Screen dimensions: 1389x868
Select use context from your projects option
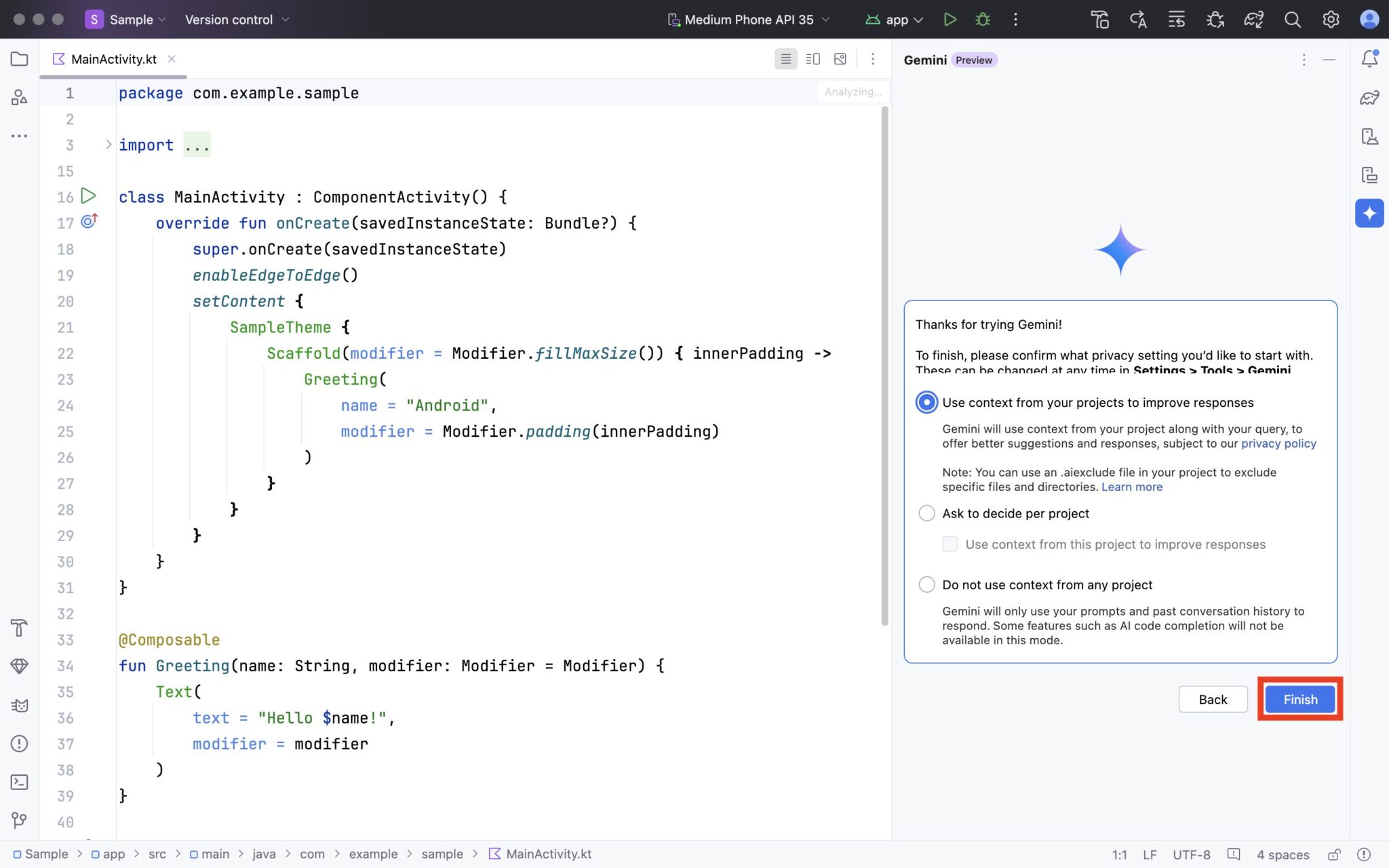[x=926, y=402]
